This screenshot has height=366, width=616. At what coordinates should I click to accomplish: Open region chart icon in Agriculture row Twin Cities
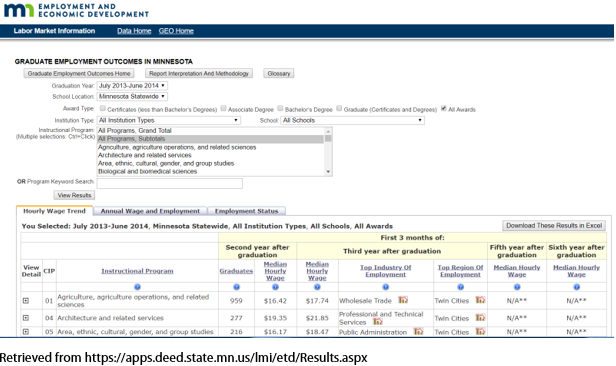[x=480, y=300]
